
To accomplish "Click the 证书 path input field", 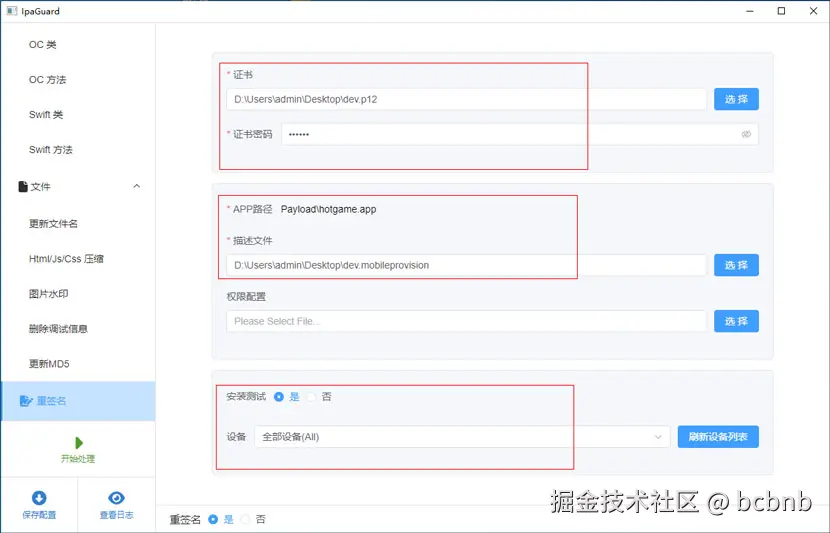I will [466, 99].
